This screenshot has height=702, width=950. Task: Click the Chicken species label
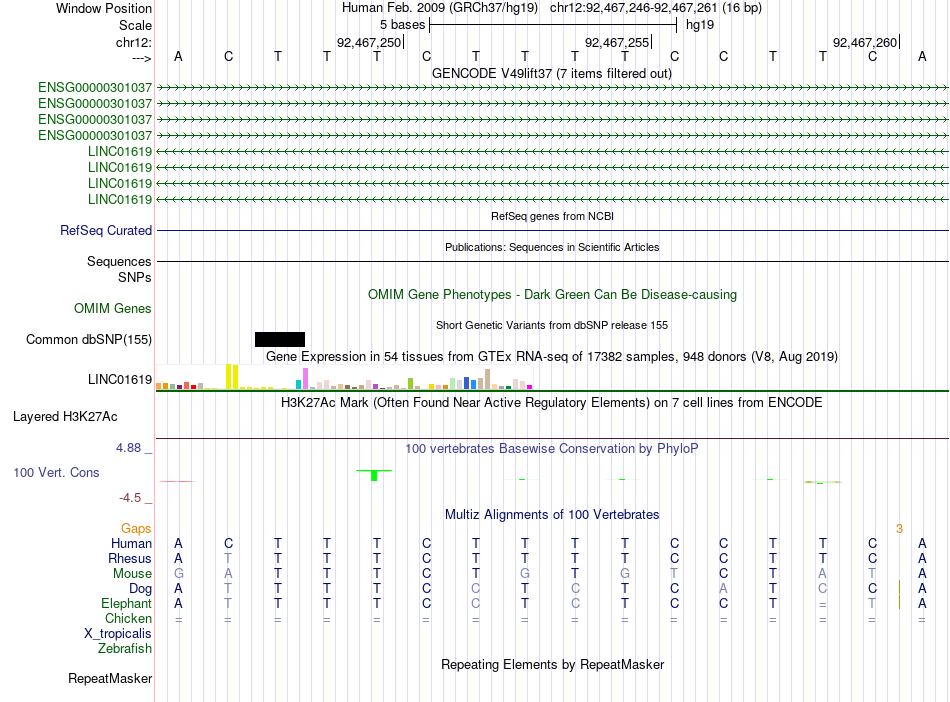click(128, 618)
